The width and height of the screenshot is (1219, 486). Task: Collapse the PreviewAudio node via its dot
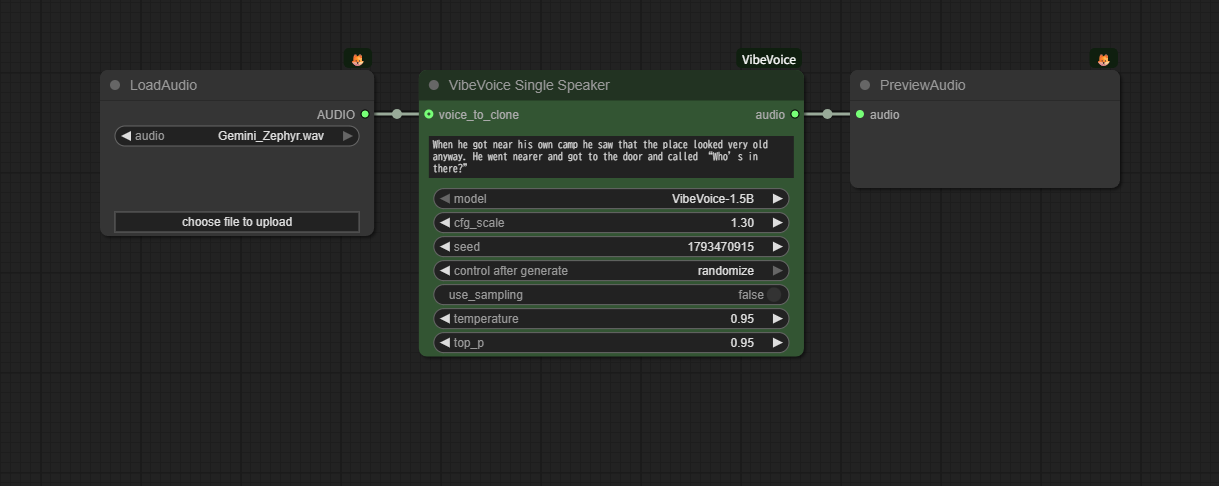coord(865,85)
